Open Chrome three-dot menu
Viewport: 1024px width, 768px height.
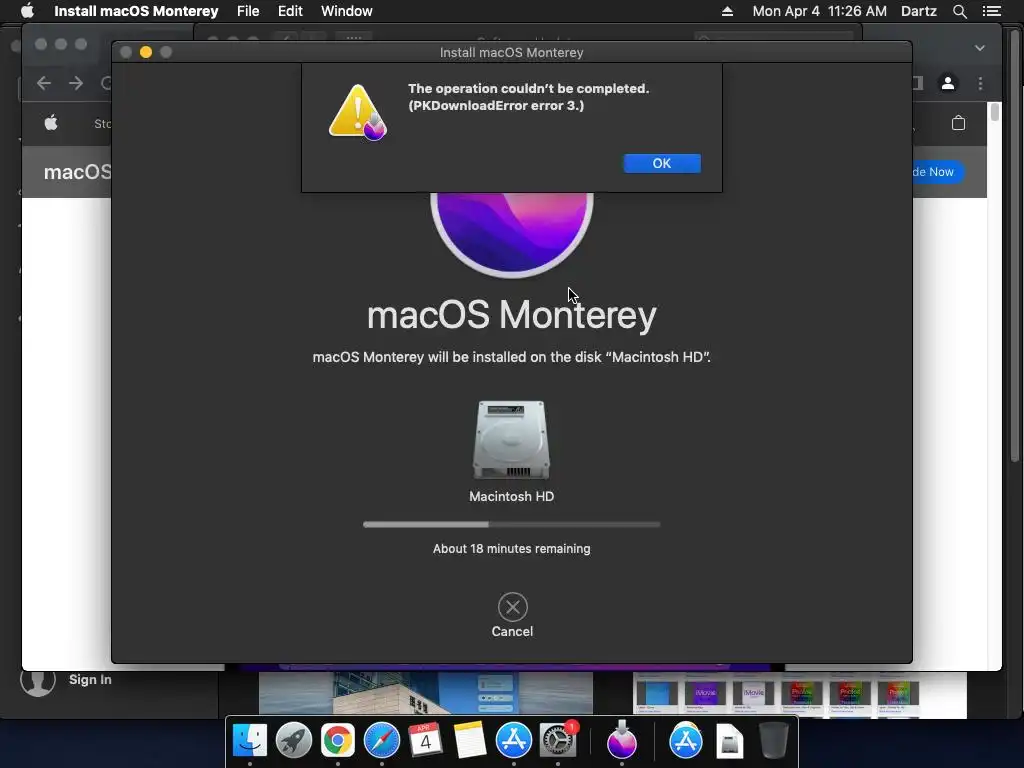(x=980, y=83)
